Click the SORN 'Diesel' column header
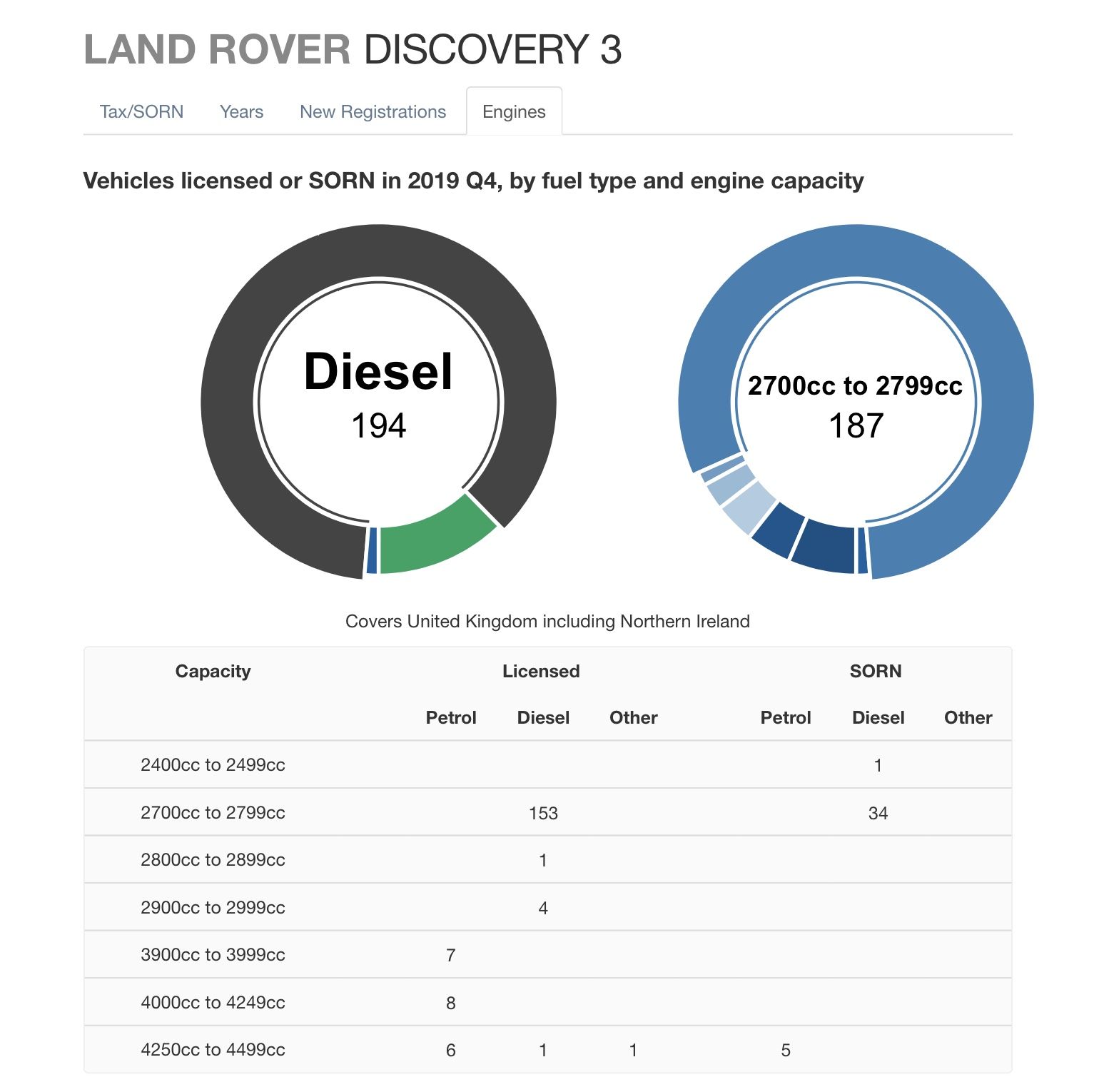The width and height of the screenshot is (1094, 1092). click(878, 717)
